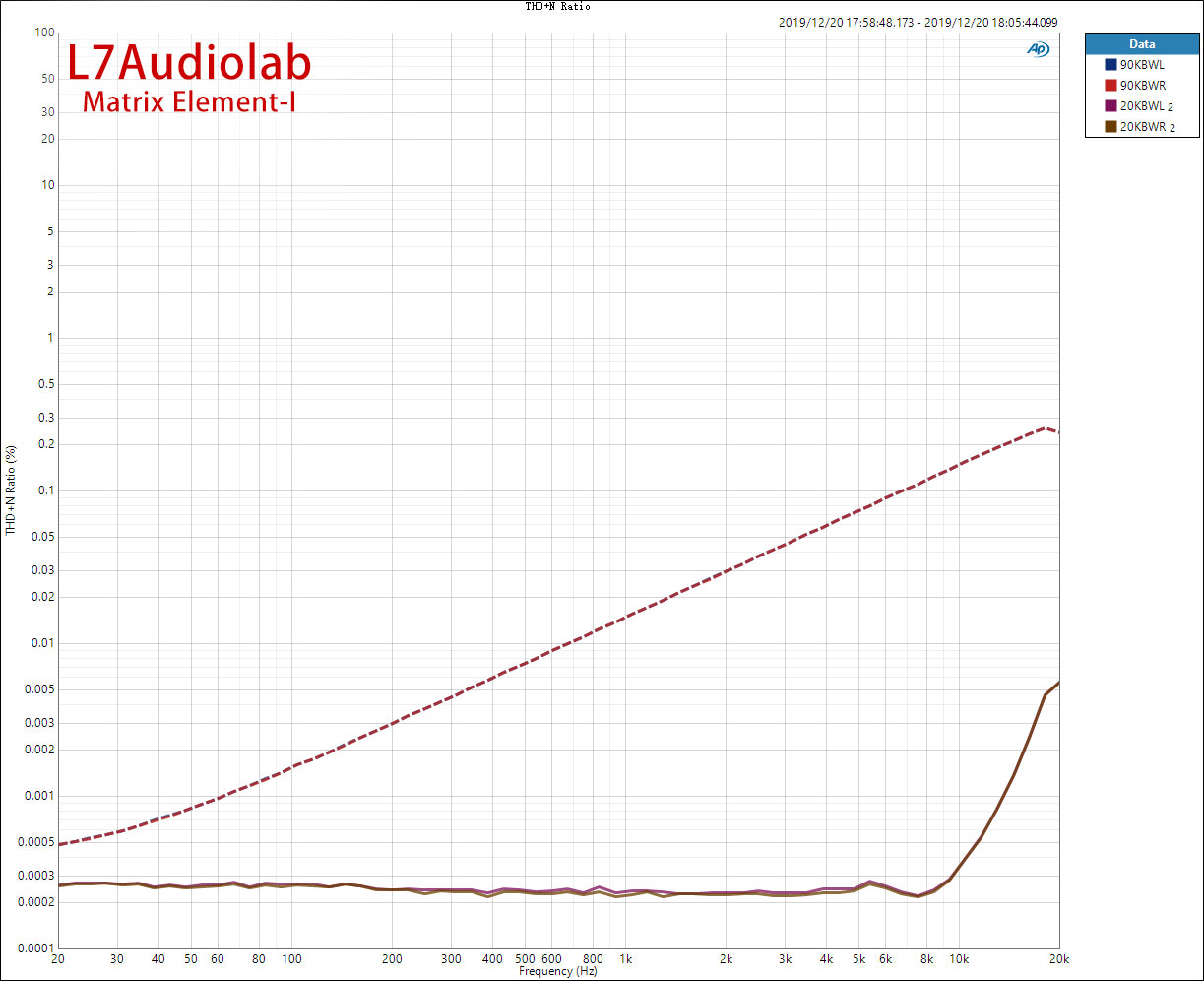The height and width of the screenshot is (981, 1204).
Task: Click the measurement timestamp above the graph
Action: pos(918,22)
